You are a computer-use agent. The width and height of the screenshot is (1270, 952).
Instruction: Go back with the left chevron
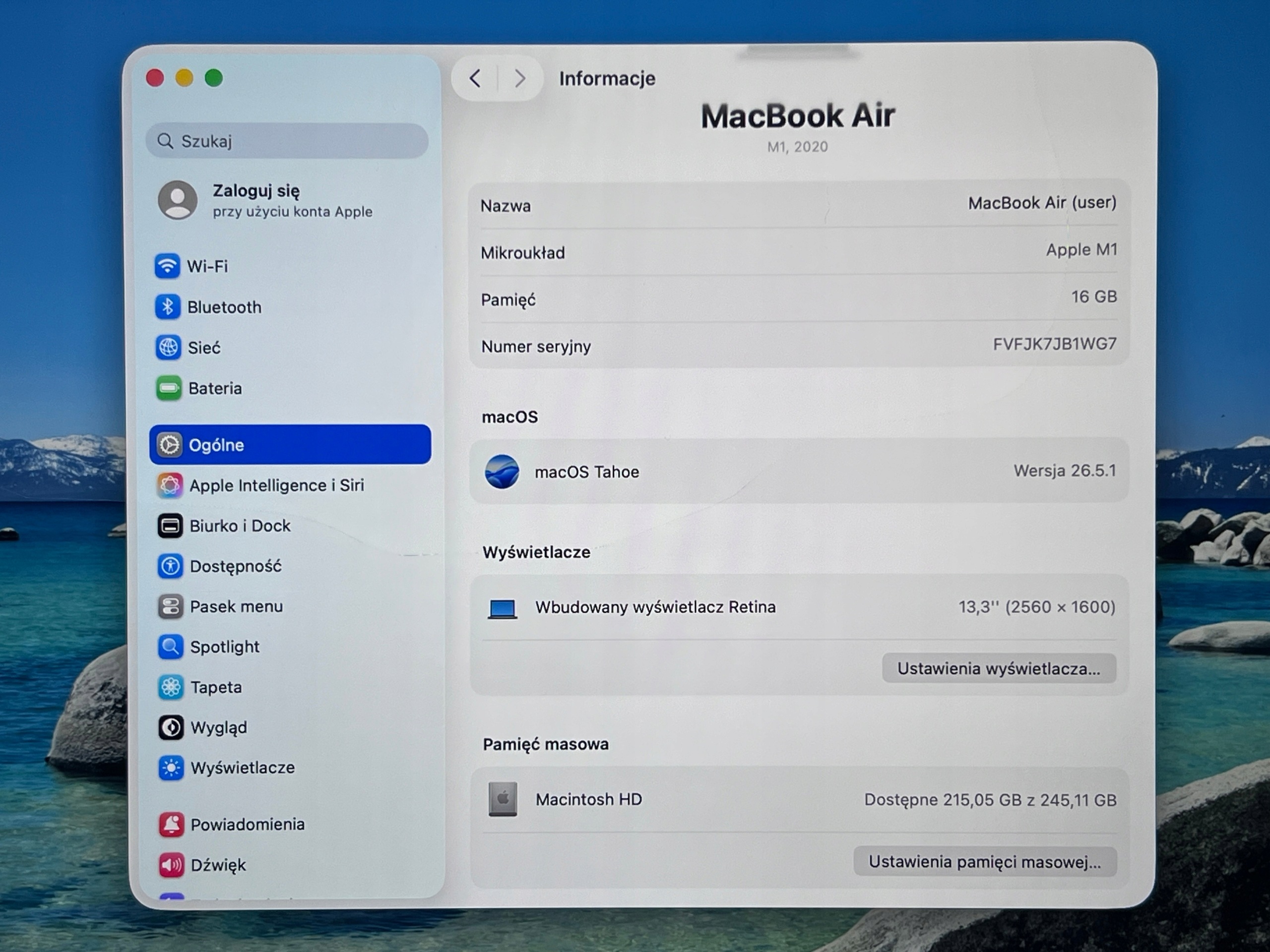(x=475, y=78)
